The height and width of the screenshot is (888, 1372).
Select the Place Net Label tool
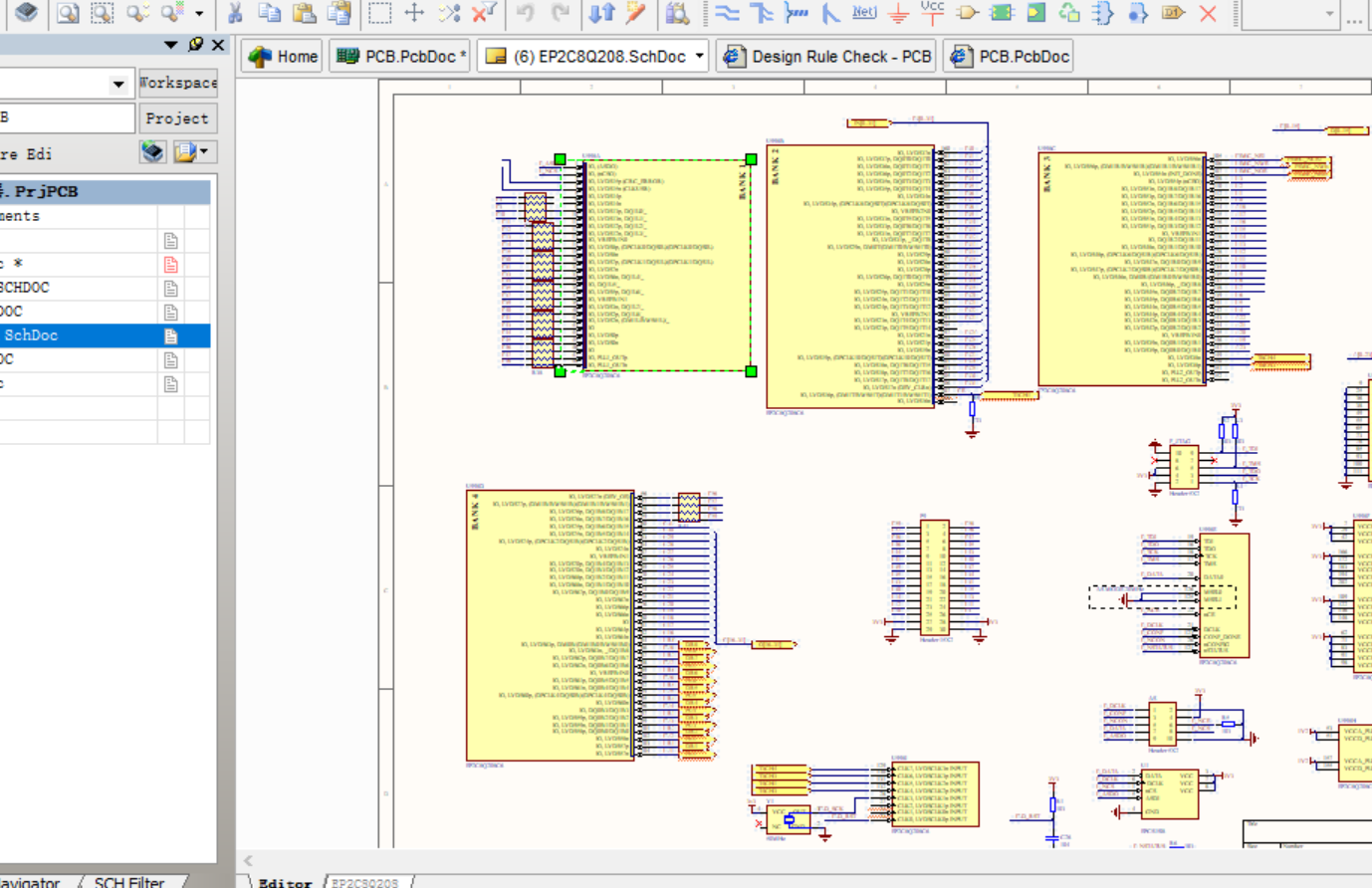click(x=864, y=13)
